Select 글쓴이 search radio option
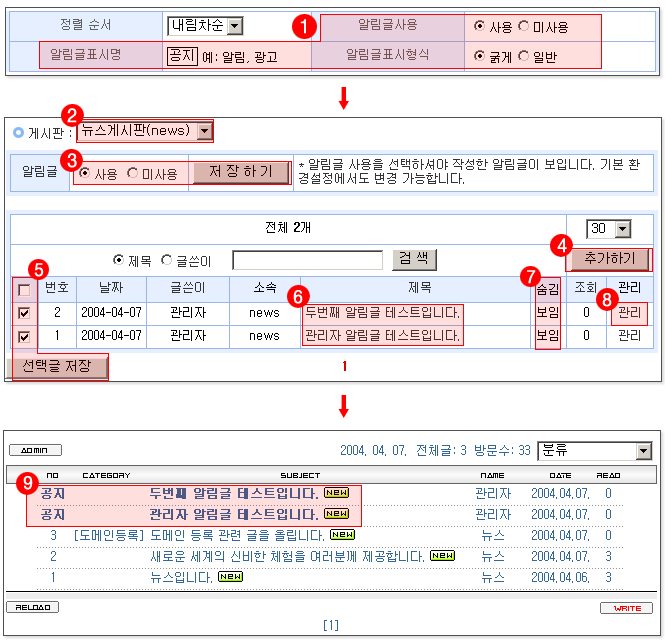This screenshot has width=665, height=641. coord(167,260)
